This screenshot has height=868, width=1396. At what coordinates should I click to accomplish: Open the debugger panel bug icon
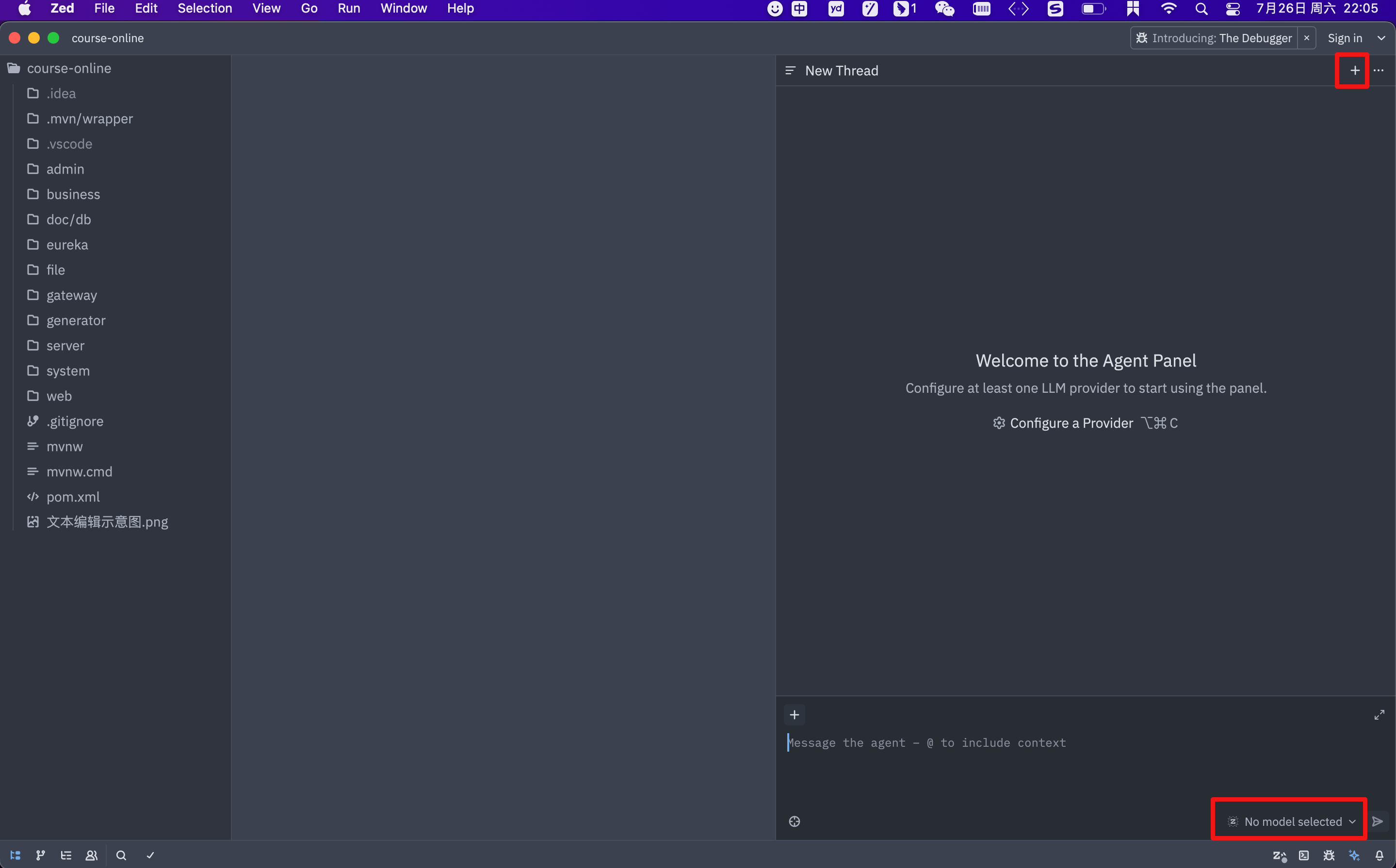(1329, 855)
